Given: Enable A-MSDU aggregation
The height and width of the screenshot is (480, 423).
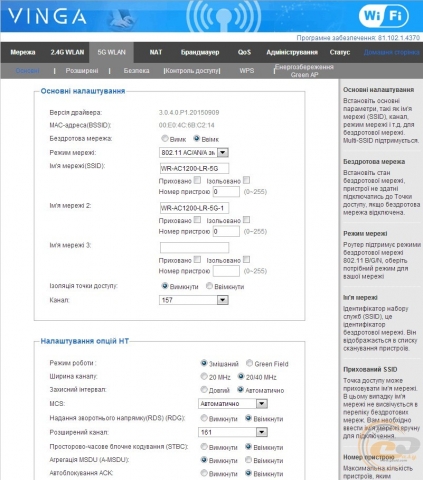Looking at the screenshot, I should click(248, 460).
